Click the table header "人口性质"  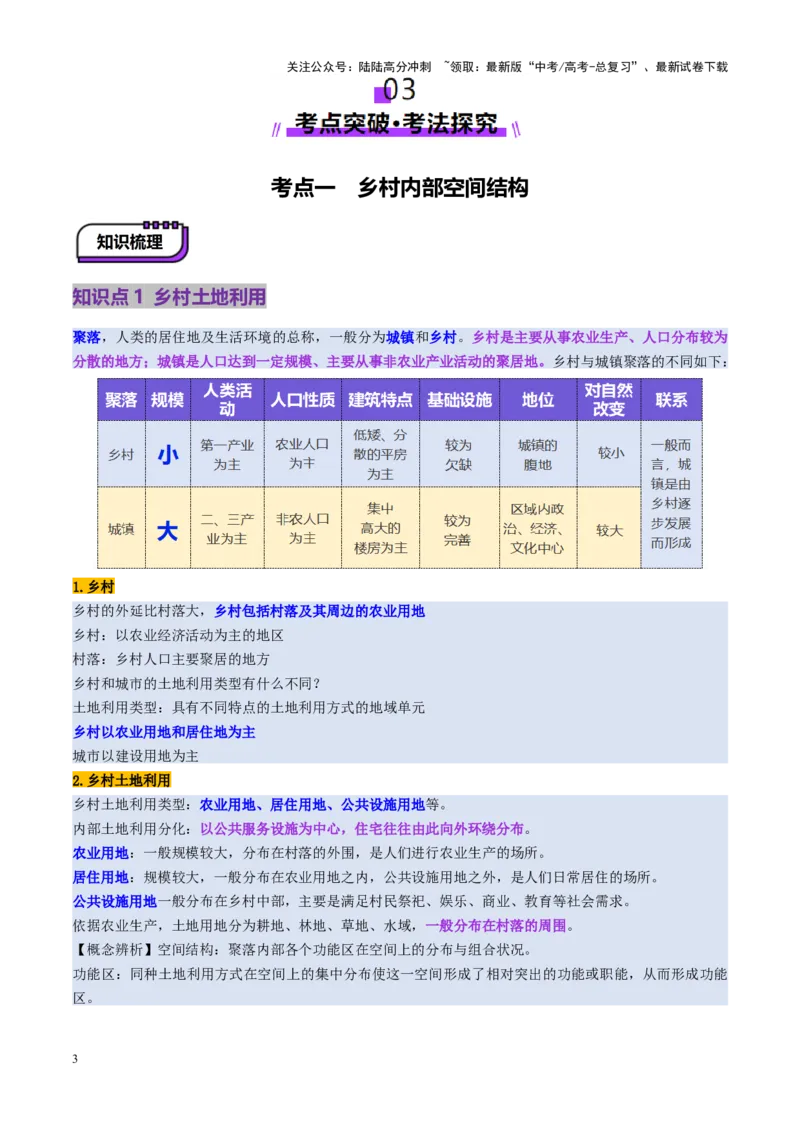point(303,399)
